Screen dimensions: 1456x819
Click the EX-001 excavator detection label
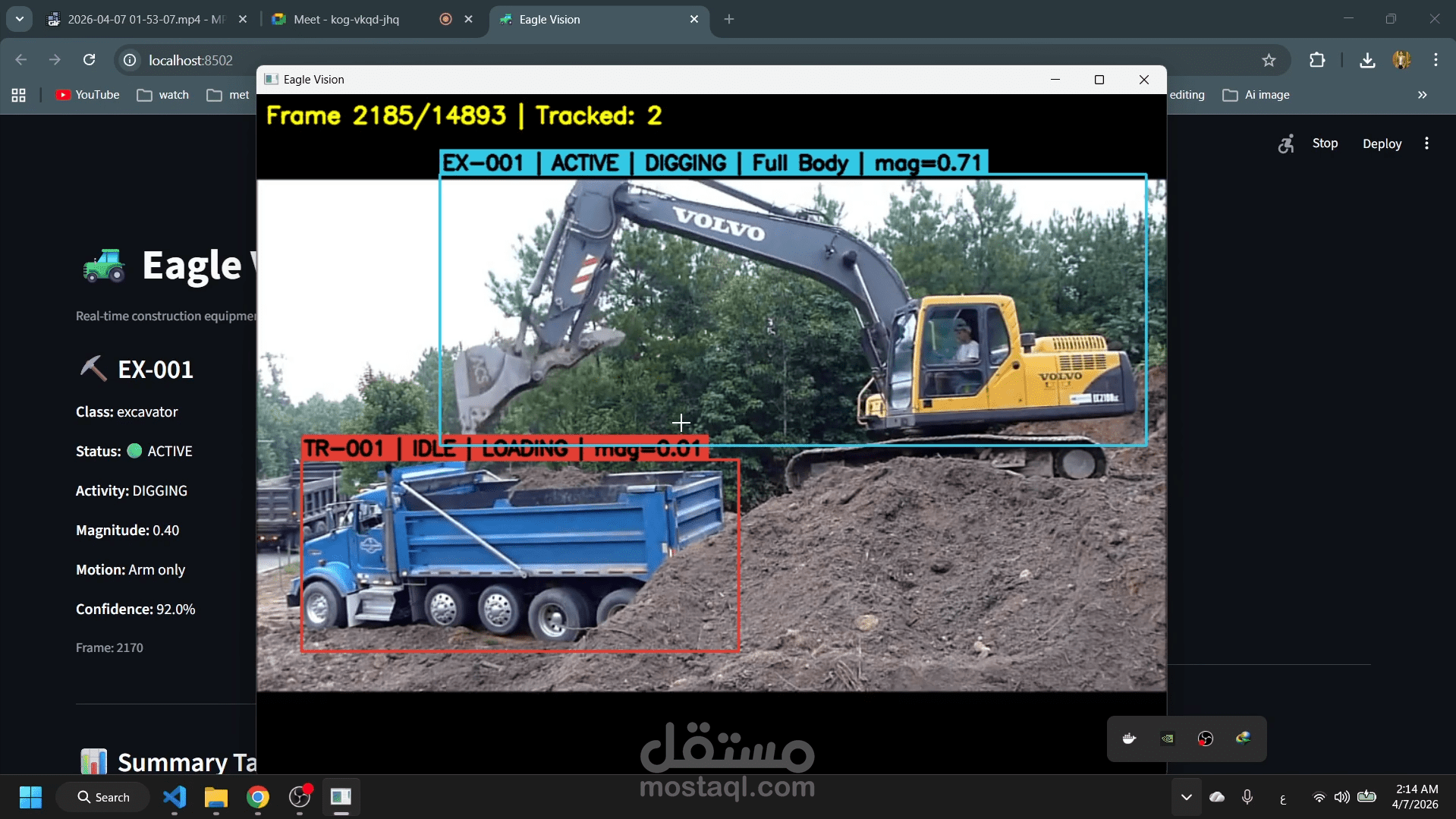[713, 162]
